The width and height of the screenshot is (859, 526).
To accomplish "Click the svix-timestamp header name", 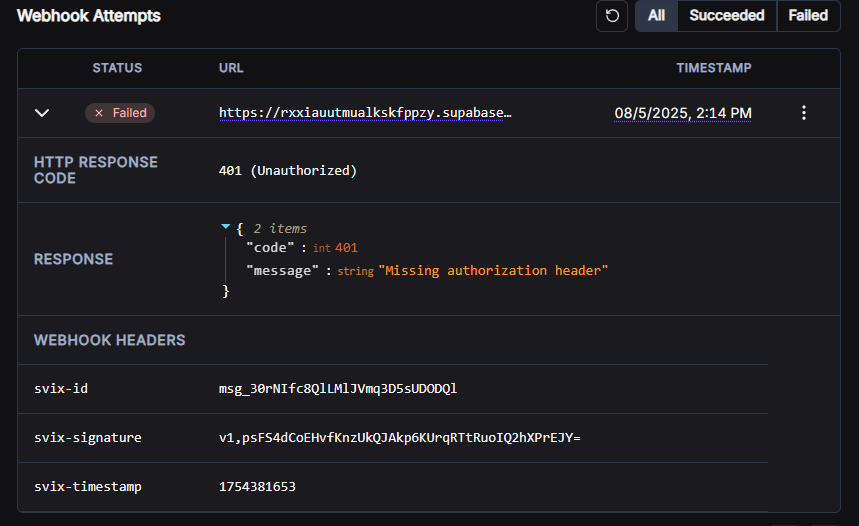I will [x=88, y=487].
